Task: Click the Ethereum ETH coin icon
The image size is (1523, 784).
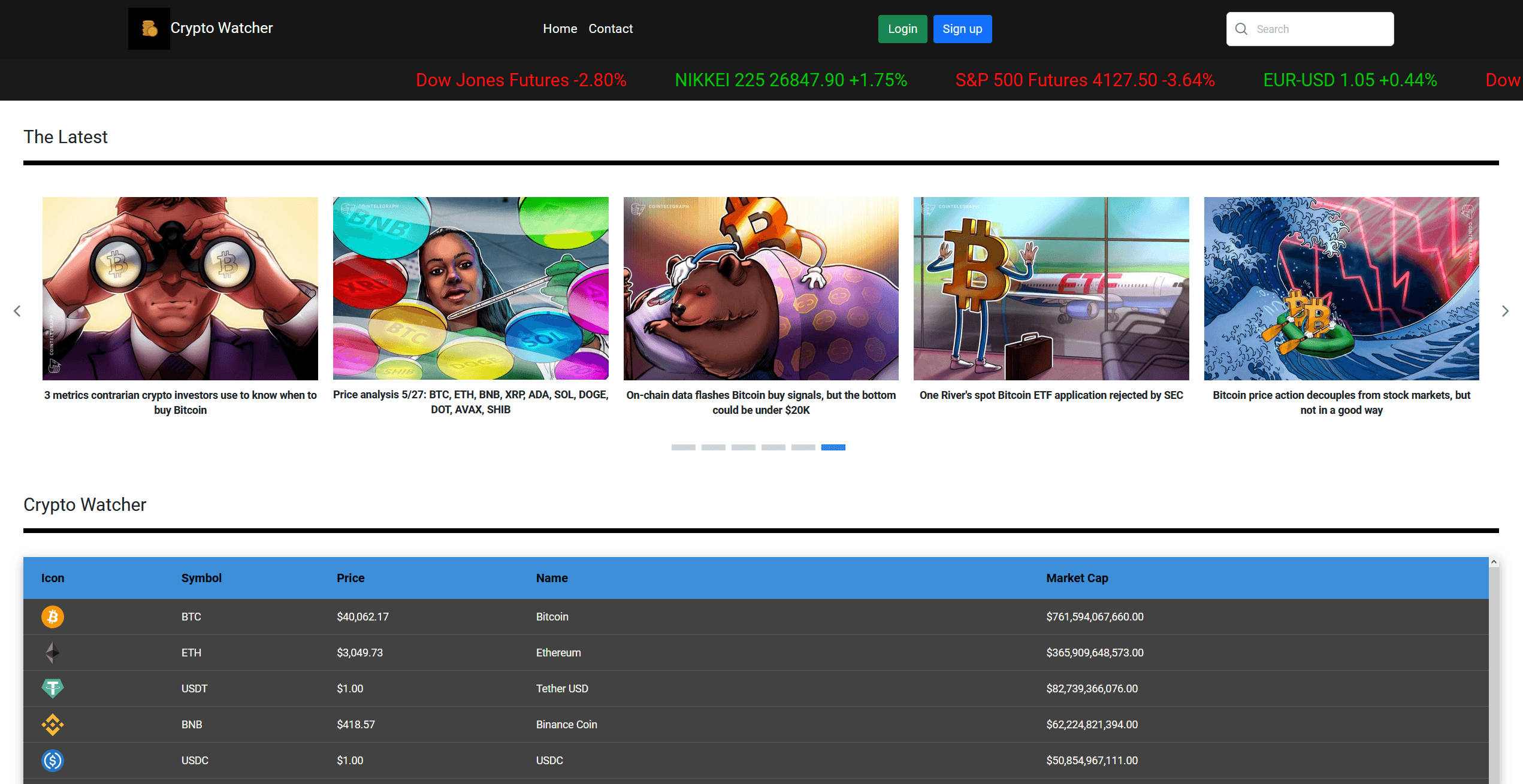Action: (53, 652)
